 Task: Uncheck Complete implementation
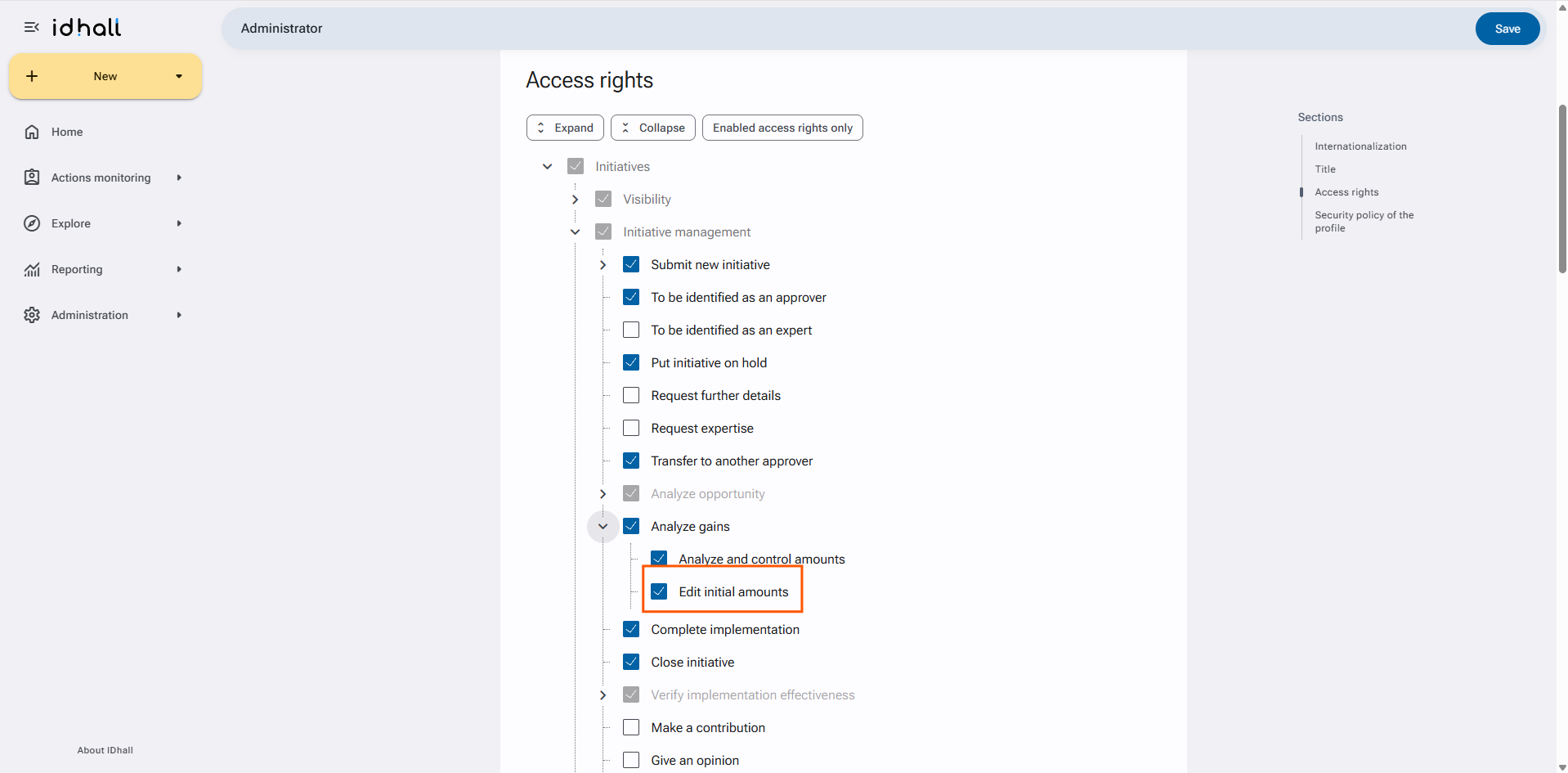point(631,629)
